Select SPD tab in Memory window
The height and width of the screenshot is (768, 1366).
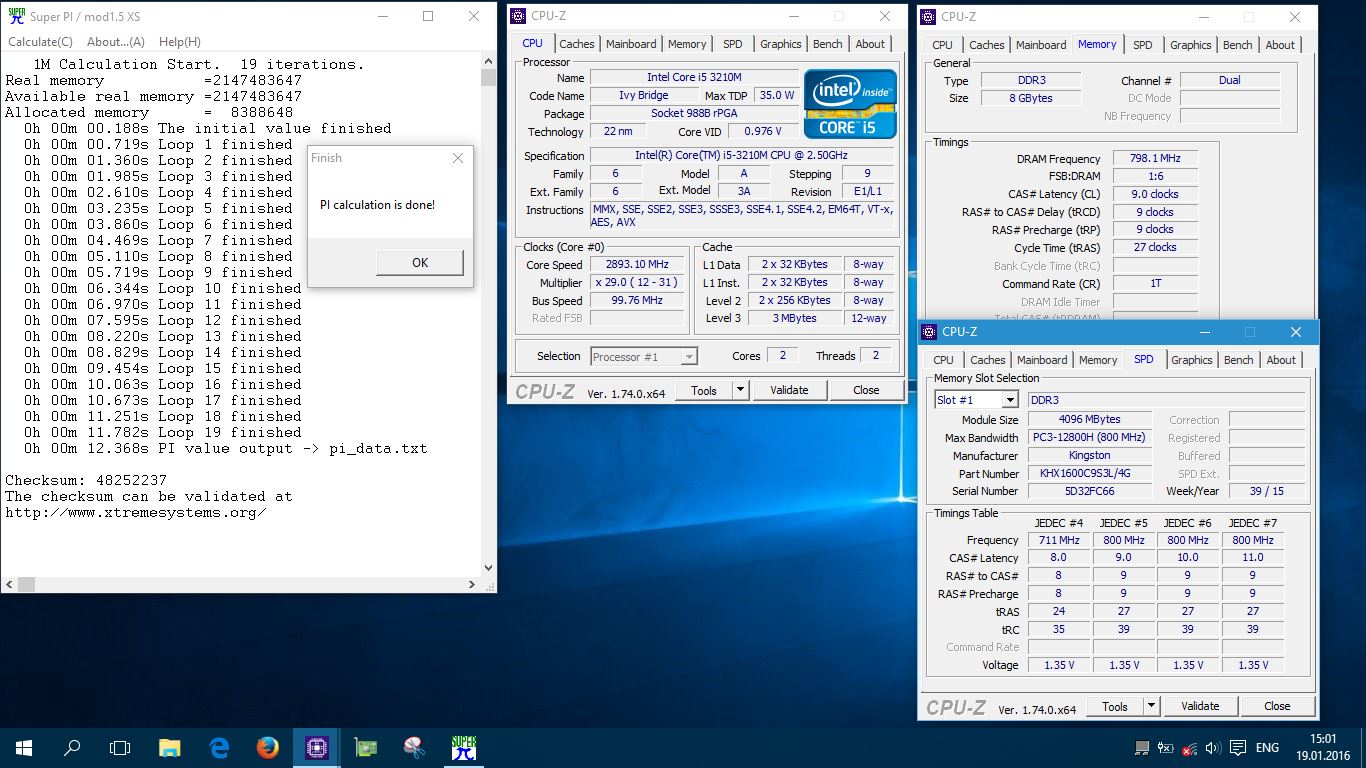[1143, 45]
